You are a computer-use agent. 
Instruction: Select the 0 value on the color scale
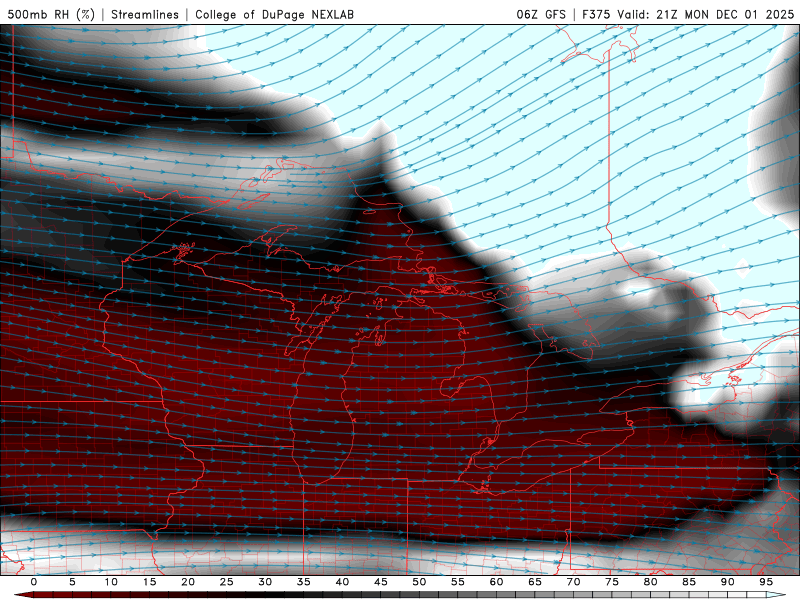coord(34,582)
